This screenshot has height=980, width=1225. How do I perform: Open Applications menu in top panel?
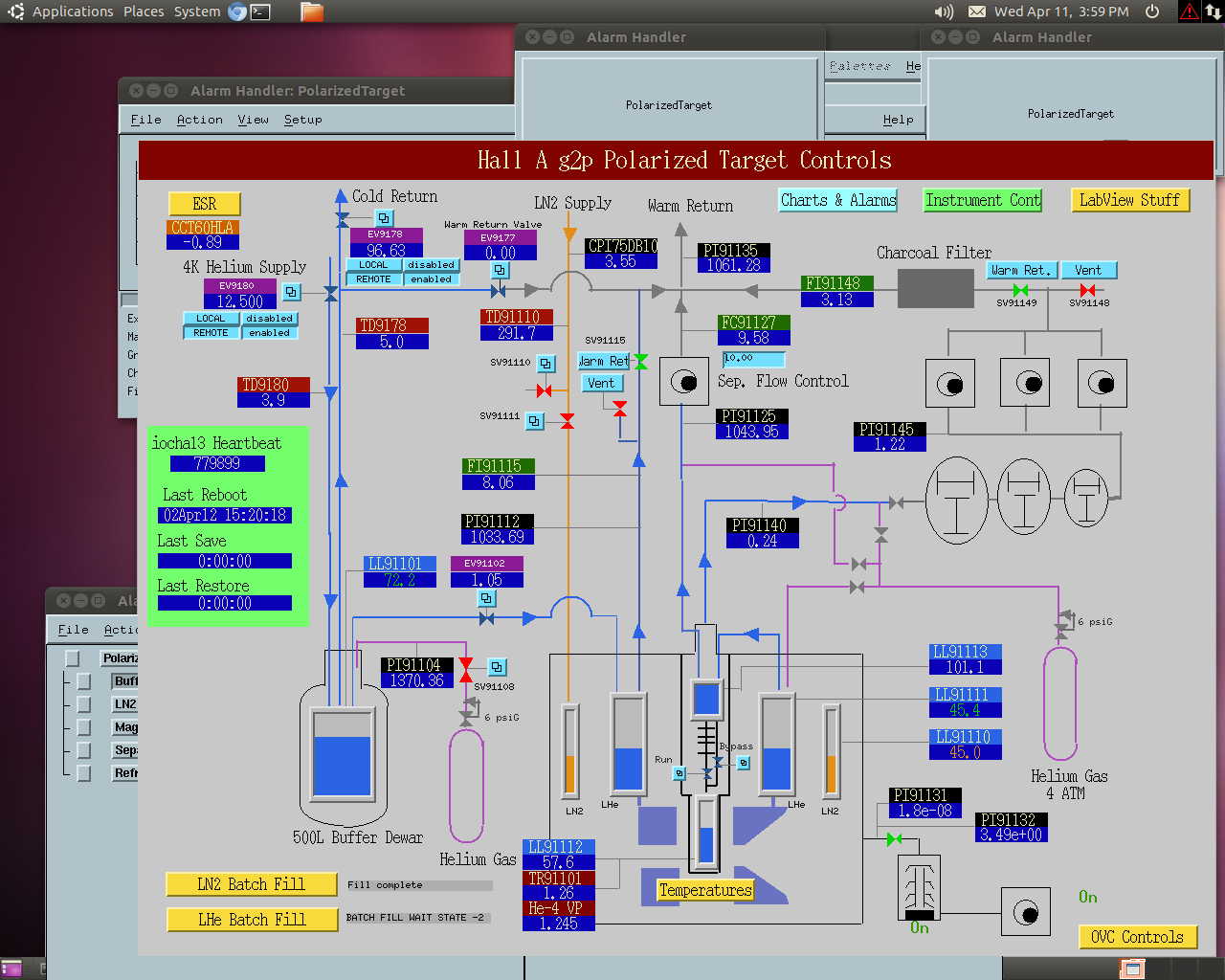73,11
